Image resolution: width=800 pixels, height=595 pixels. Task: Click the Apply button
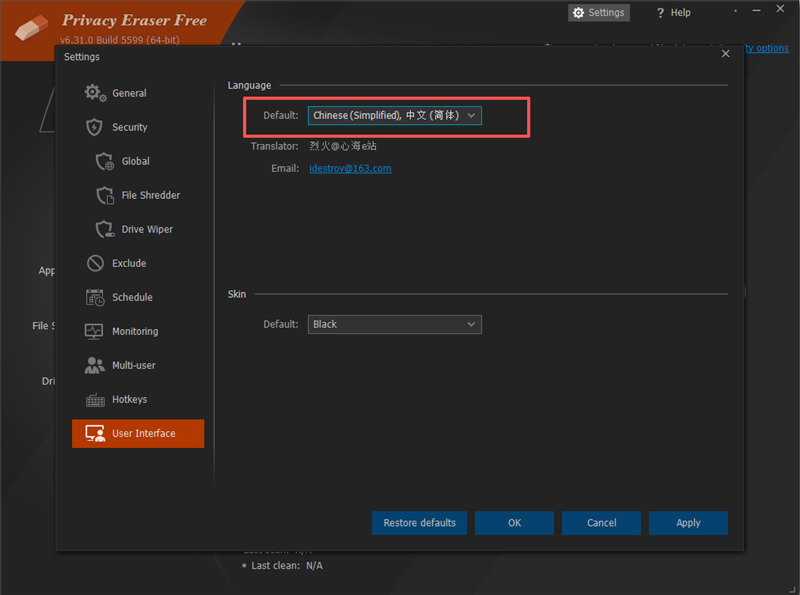pos(688,523)
